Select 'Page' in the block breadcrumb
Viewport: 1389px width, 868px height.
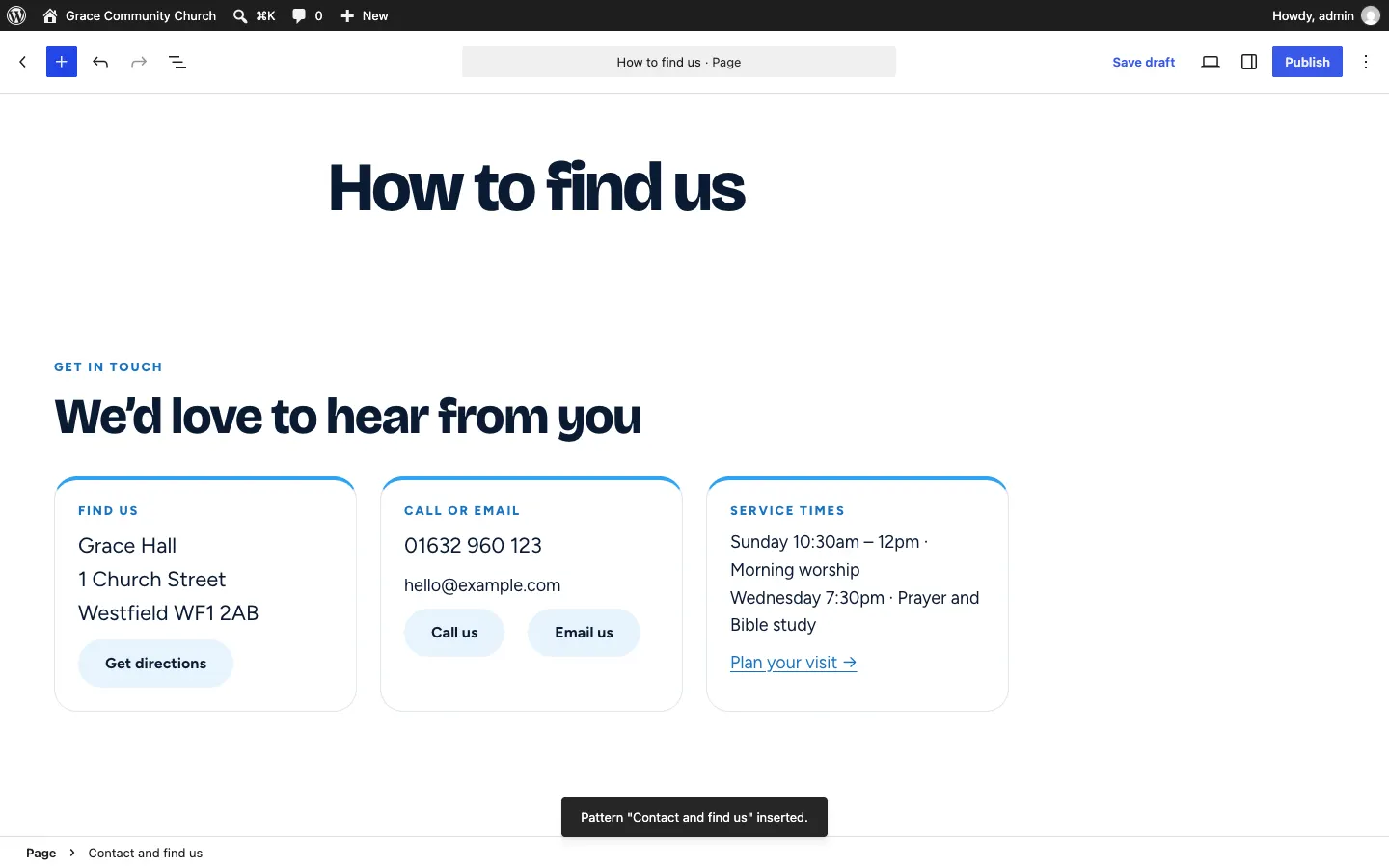(x=41, y=853)
